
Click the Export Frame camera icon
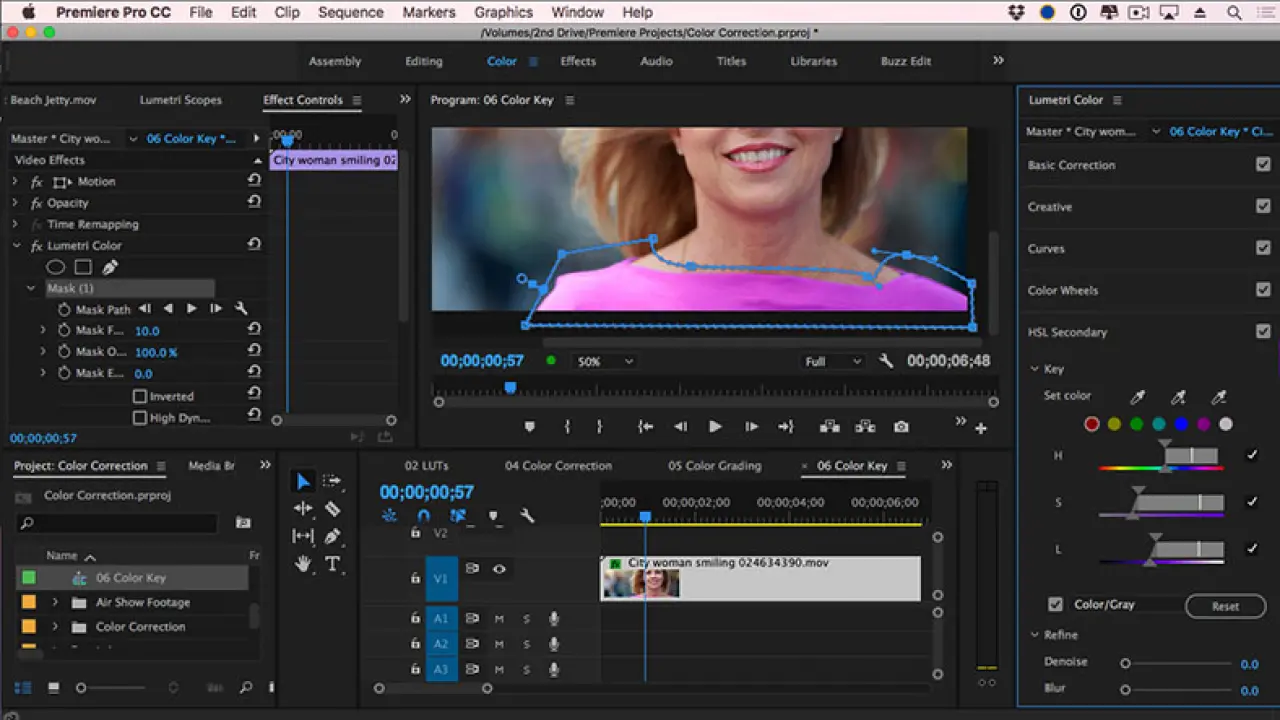pyautogui.click(x=901, y=427)
